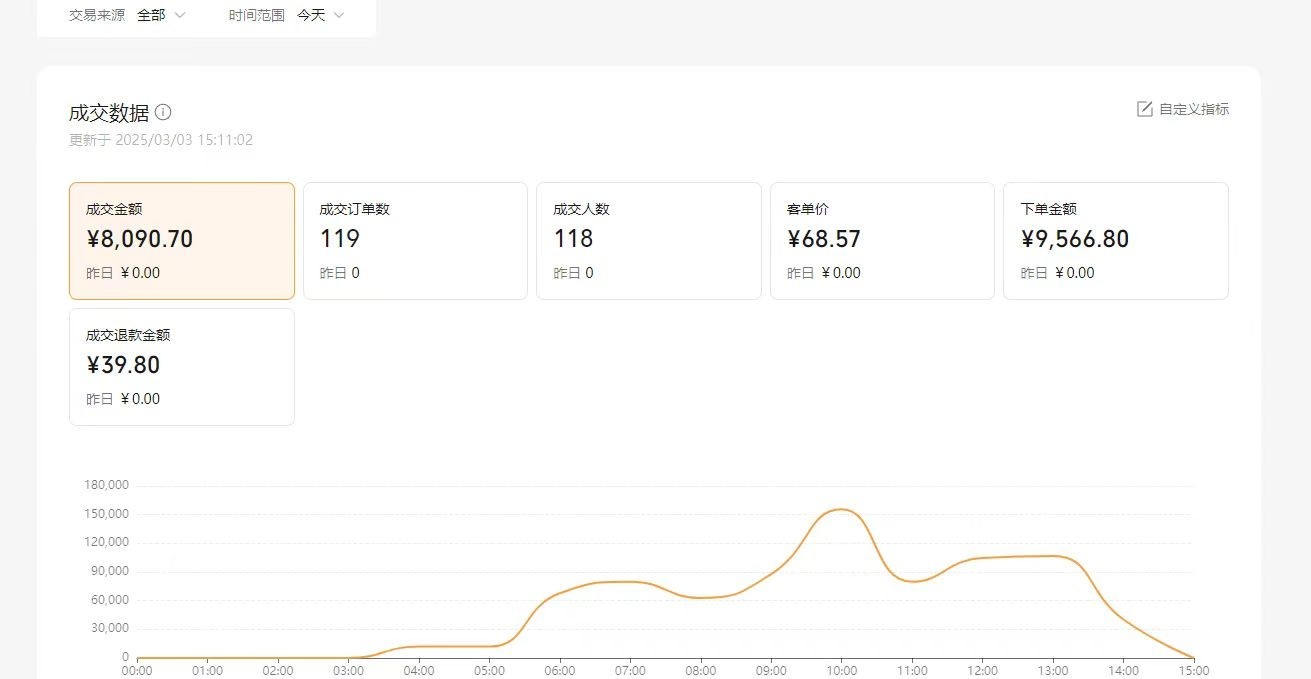
Task: Click the chart curve plateau above 13:00
Action: [1053, 556]
